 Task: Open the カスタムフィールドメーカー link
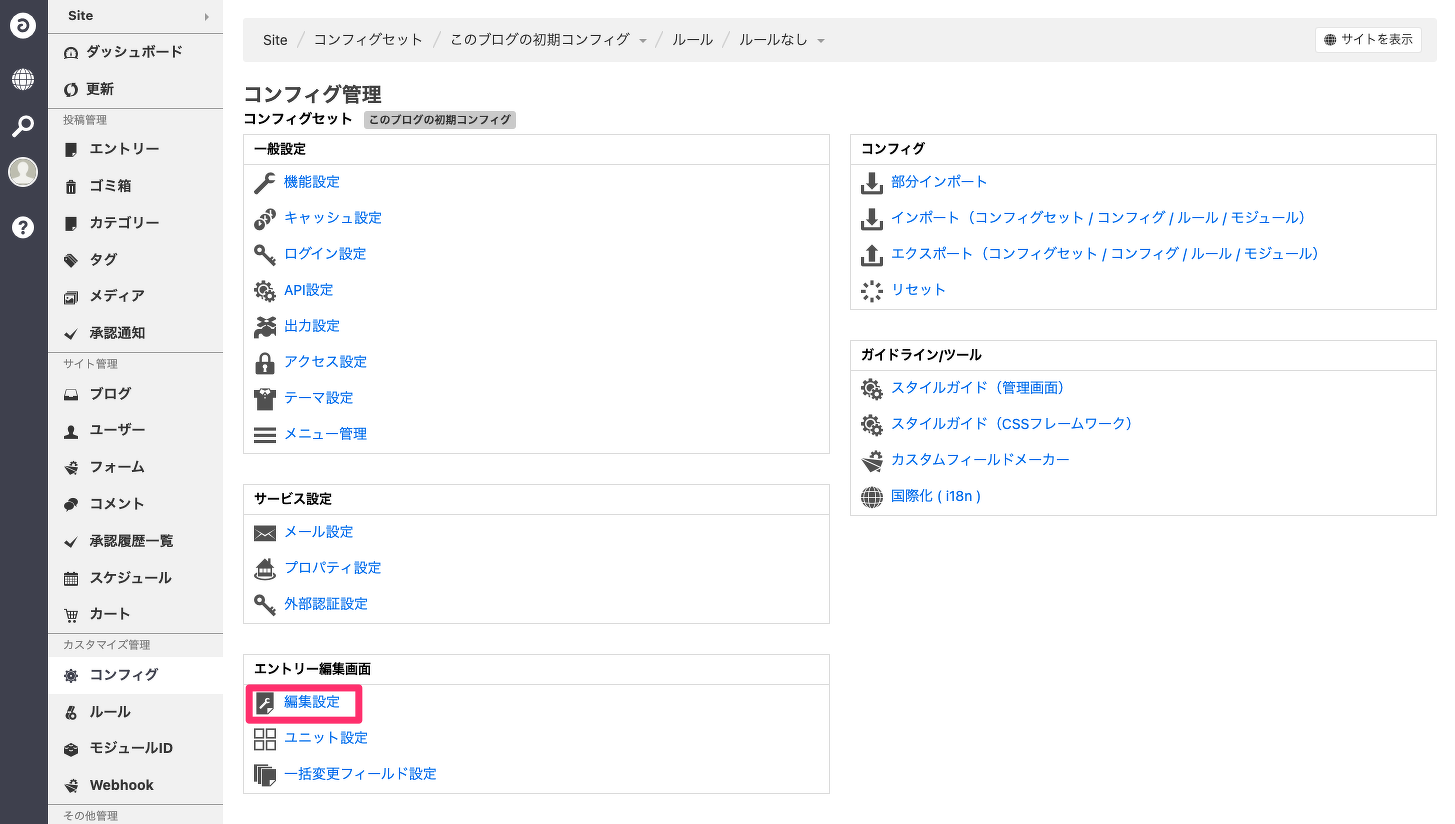[x=980, y=460]
